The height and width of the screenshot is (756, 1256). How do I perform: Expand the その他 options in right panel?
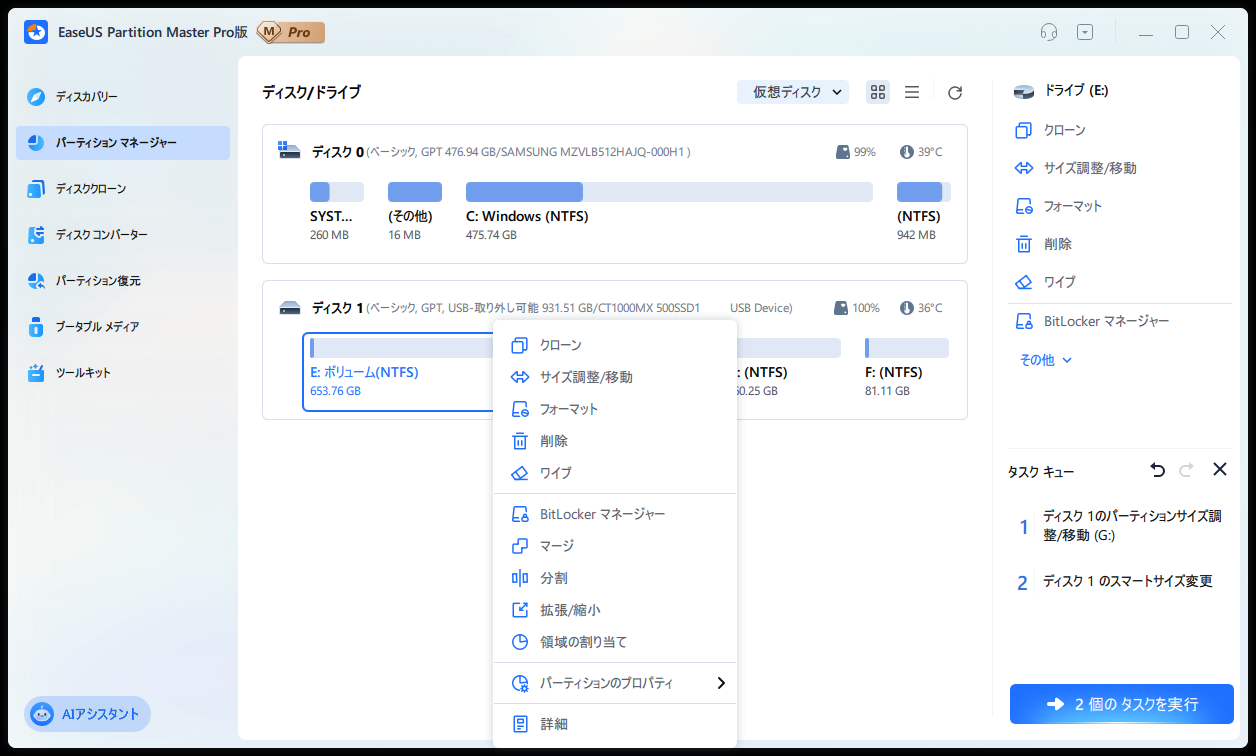coord(1046,360)
